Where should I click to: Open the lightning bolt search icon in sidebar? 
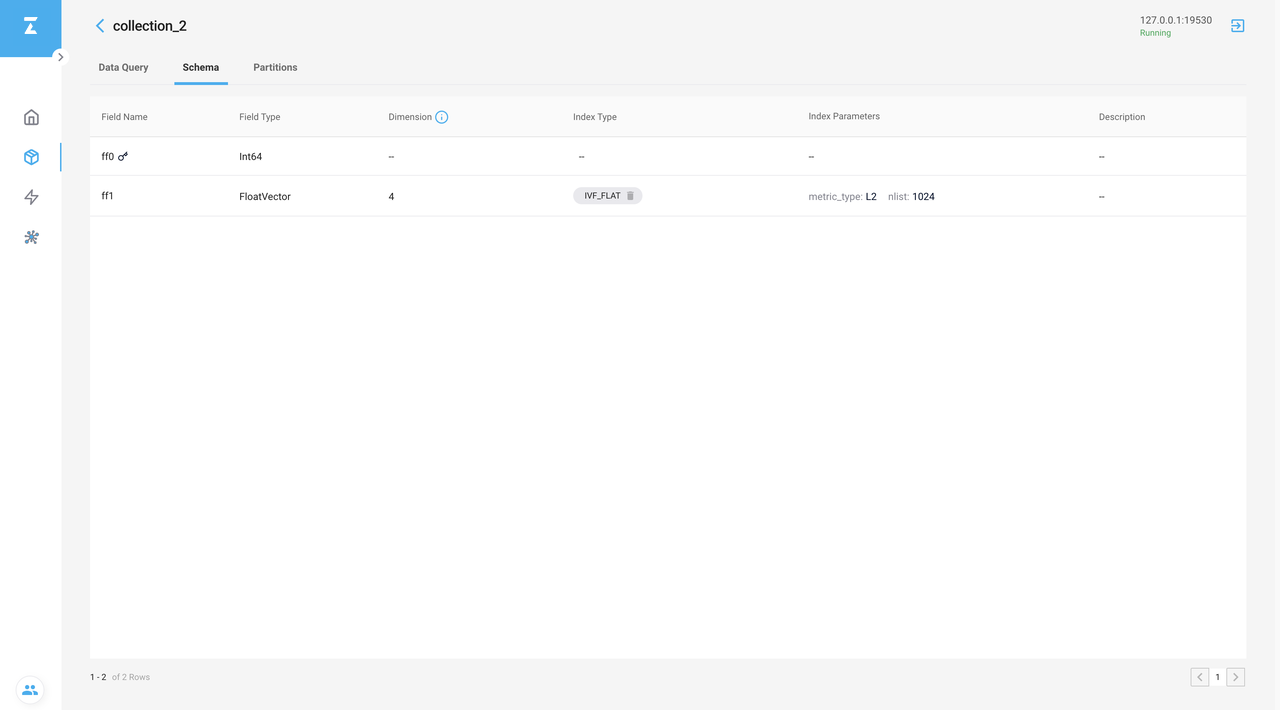[x=31, y=197]
